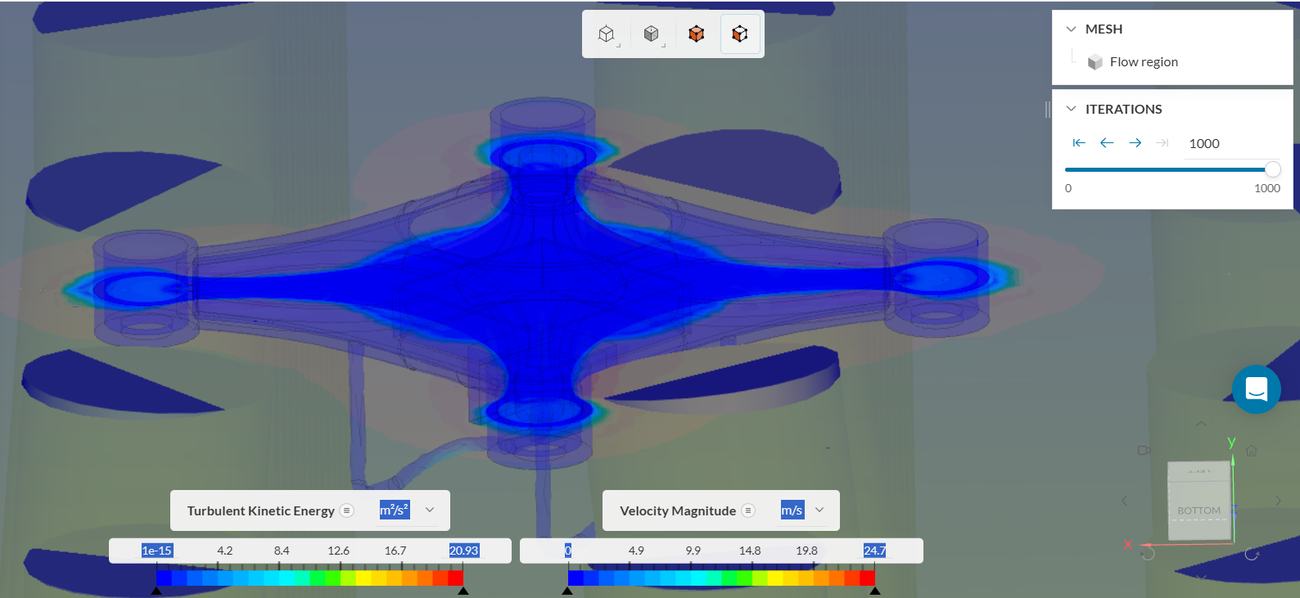1300x598 pixels.
Task: Collapse the MESH section
Action: tap(1071, 29)
